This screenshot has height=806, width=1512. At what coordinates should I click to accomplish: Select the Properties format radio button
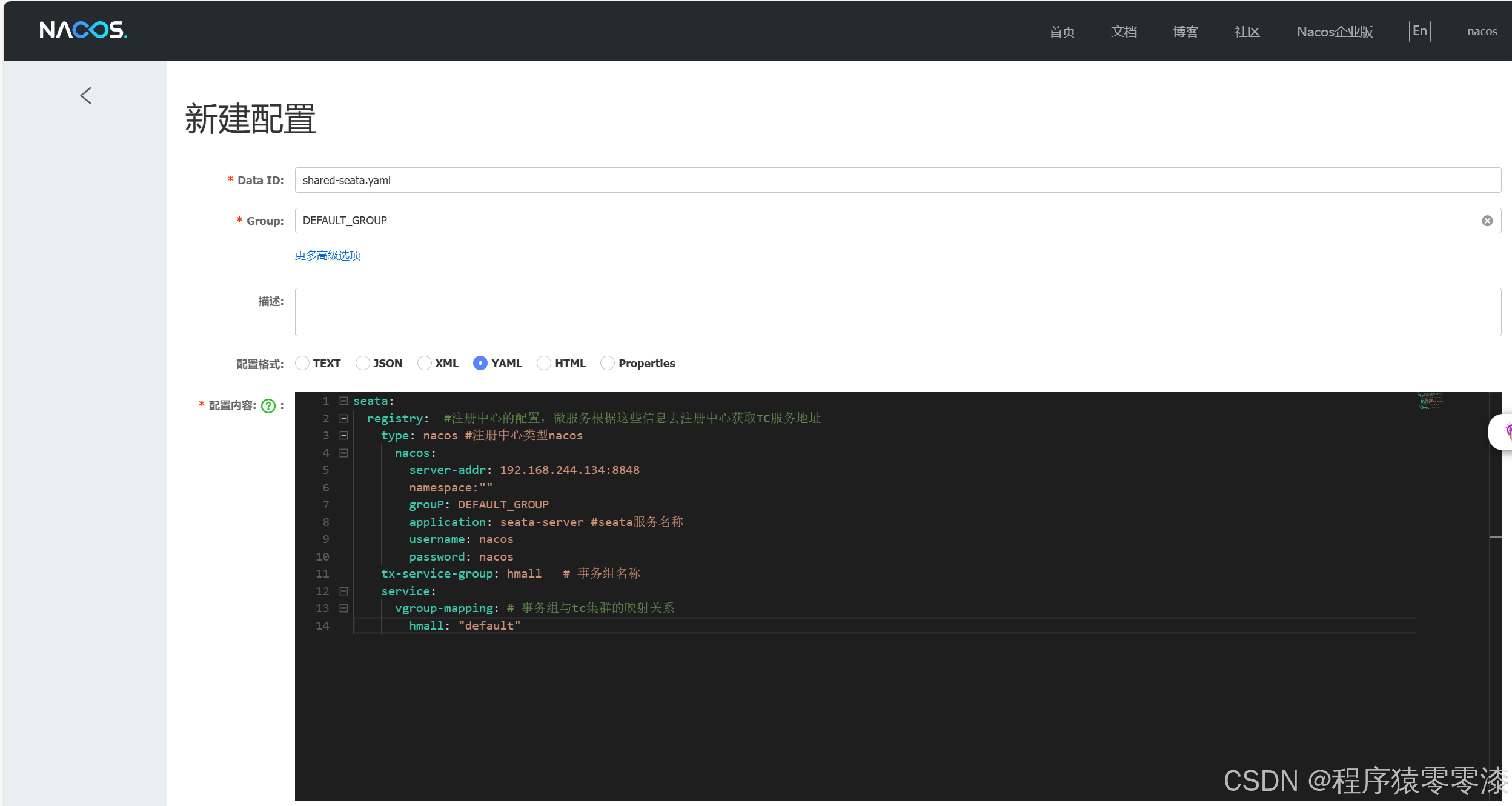(x=607, y=363)
